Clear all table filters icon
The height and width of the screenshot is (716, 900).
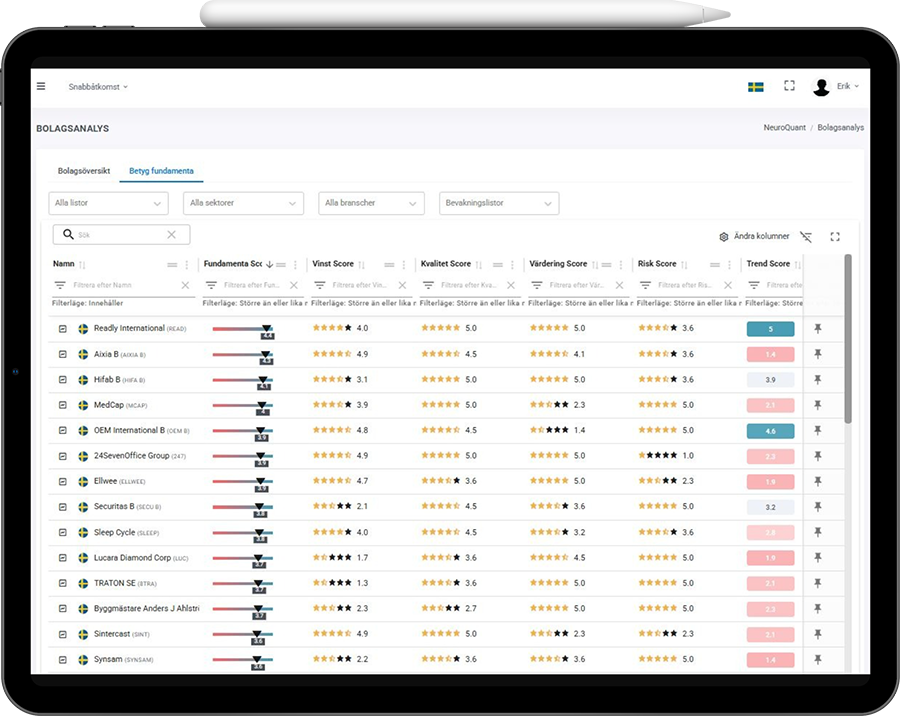coord(806,237)
